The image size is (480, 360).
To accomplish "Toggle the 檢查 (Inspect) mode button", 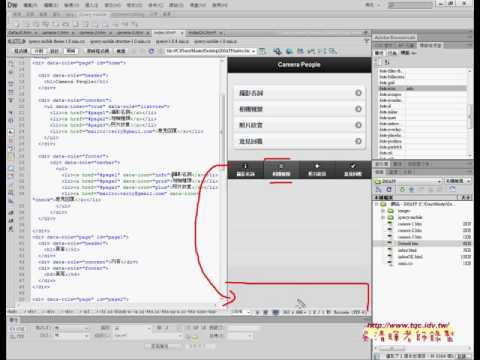I will [x=121, y=51].
